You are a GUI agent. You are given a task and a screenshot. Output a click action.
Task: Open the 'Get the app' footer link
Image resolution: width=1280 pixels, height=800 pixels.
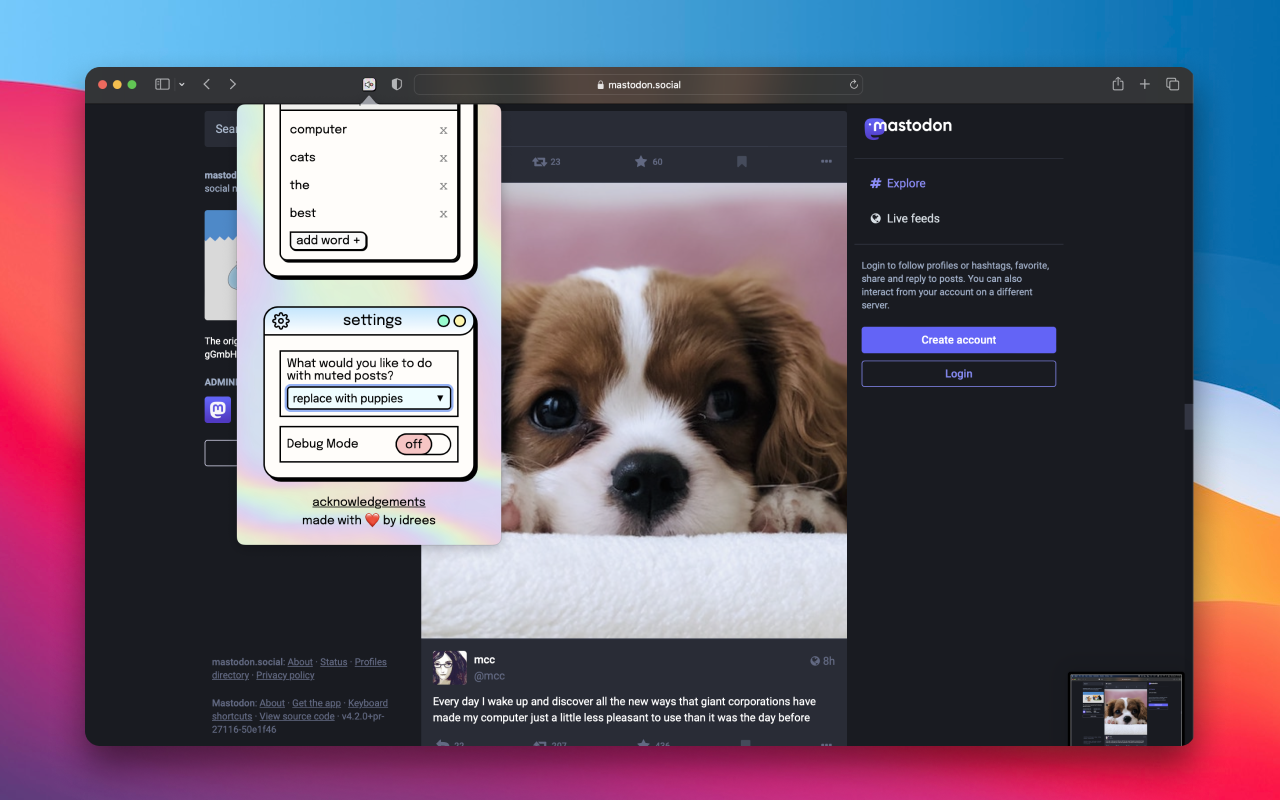click(x=316, y=703)
